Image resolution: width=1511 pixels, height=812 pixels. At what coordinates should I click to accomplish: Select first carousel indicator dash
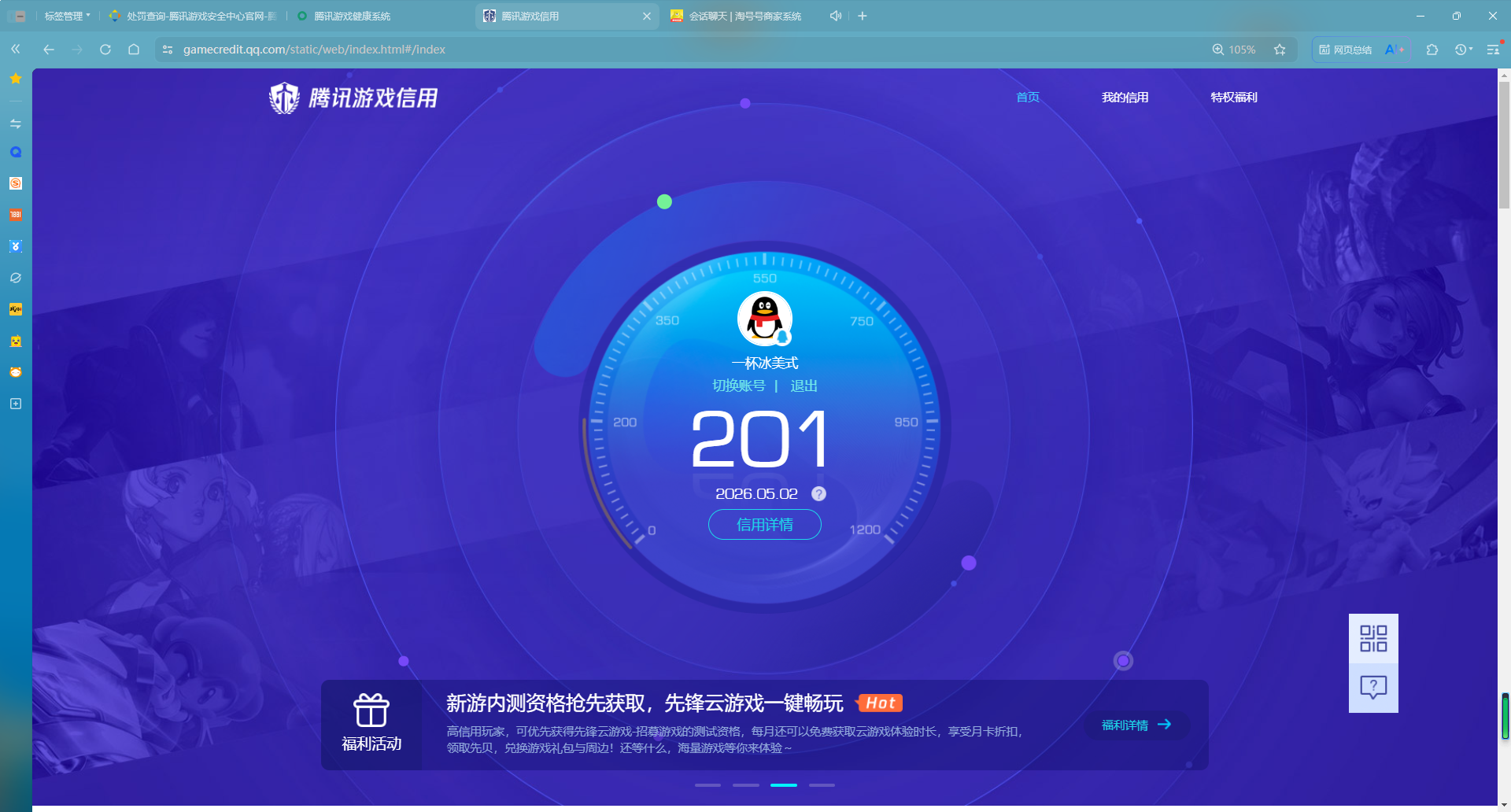click(x=707, y=785)
